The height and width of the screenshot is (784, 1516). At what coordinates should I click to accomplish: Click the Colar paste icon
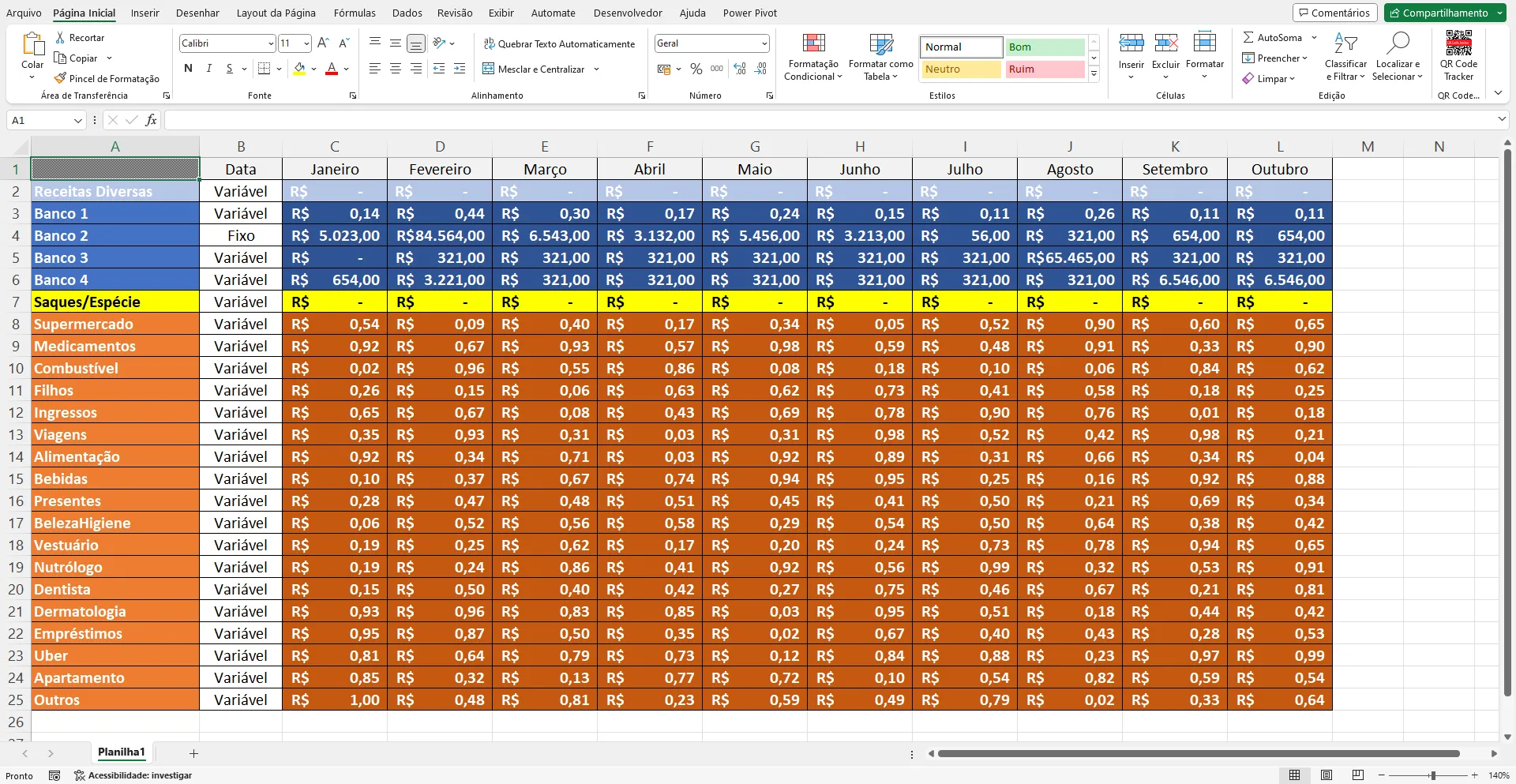coord(32,44)
